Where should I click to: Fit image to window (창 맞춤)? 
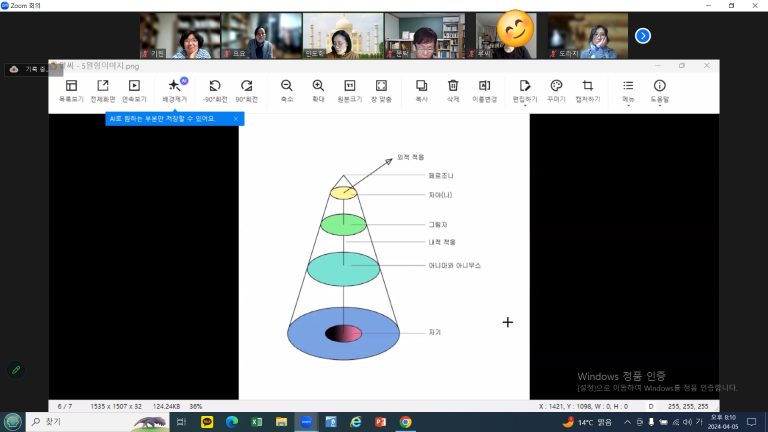click(381, 90)
